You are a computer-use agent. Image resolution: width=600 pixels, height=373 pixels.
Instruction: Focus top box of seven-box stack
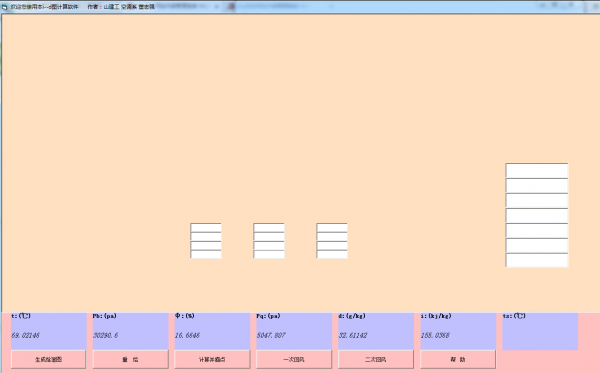point(537,171)
